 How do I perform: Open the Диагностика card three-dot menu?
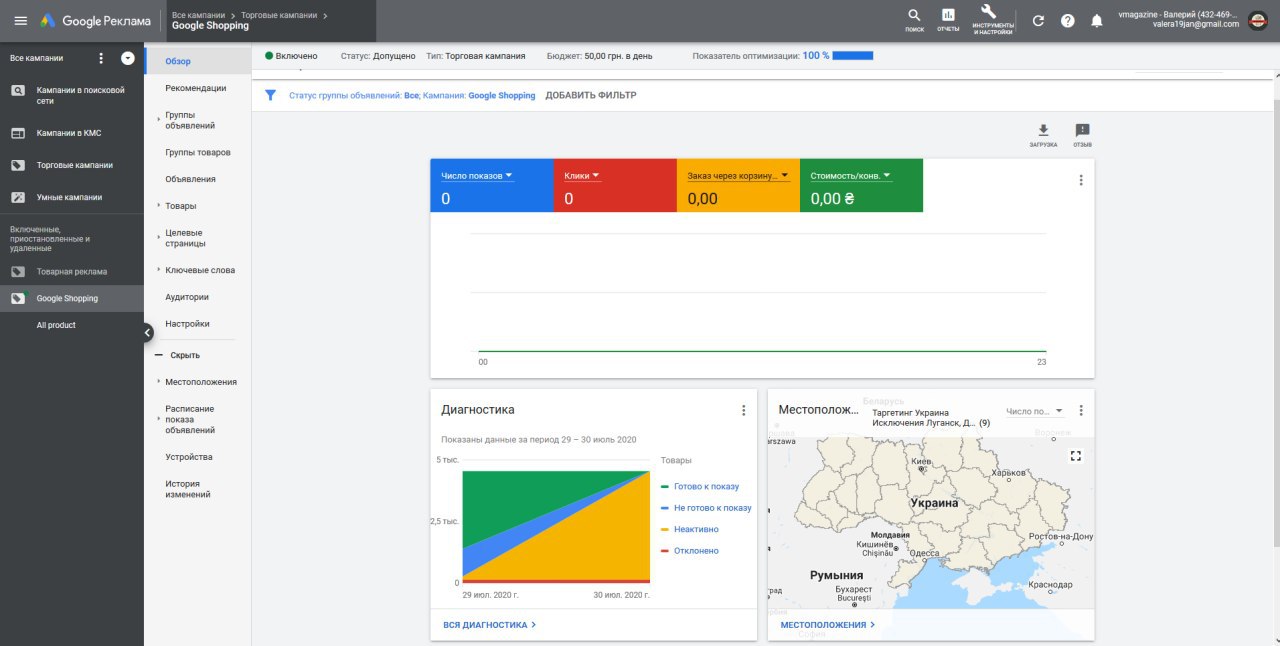click(743, 410)
